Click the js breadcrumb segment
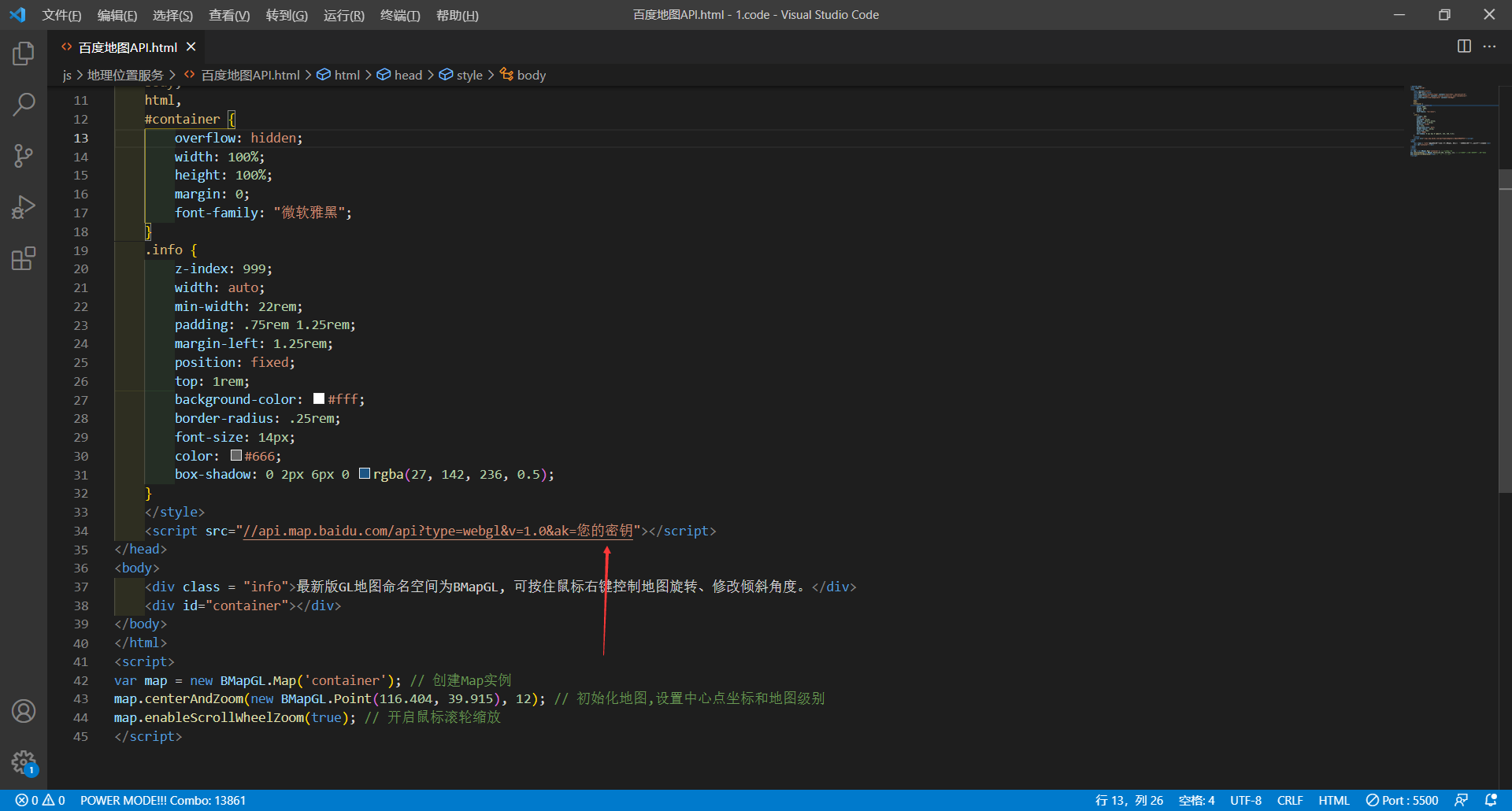Image resolution: width=1512 pixels, height=811 pixels. [x=67, y=75]
